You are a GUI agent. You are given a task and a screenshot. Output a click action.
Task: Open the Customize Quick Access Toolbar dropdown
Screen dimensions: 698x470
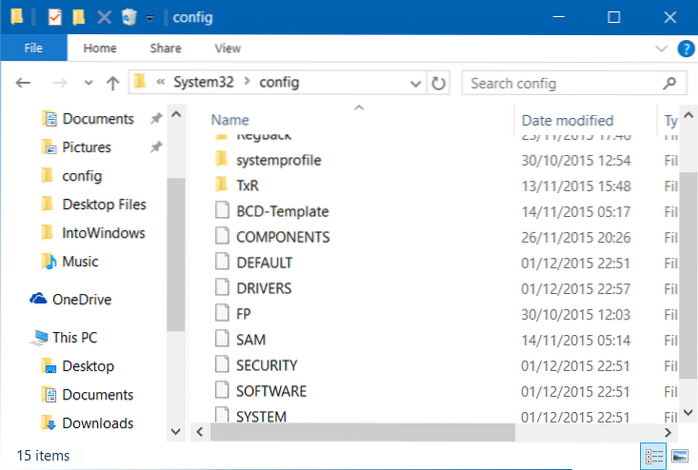[x=149, y=18]
